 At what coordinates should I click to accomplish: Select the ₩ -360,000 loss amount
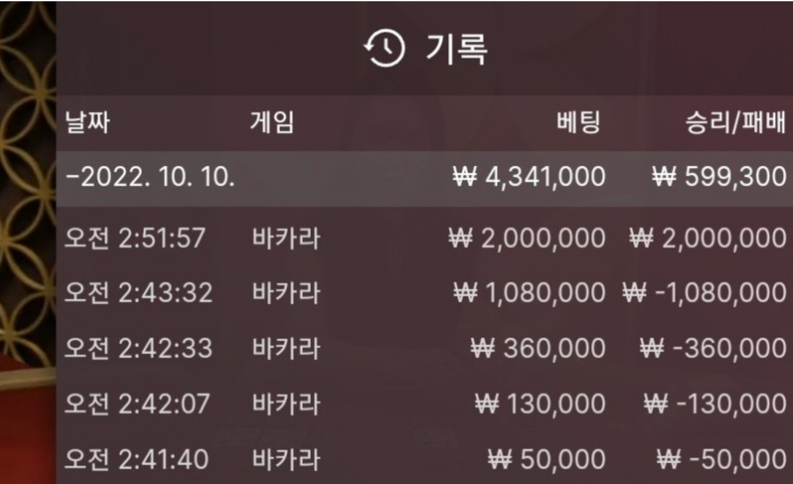point(714,348)
